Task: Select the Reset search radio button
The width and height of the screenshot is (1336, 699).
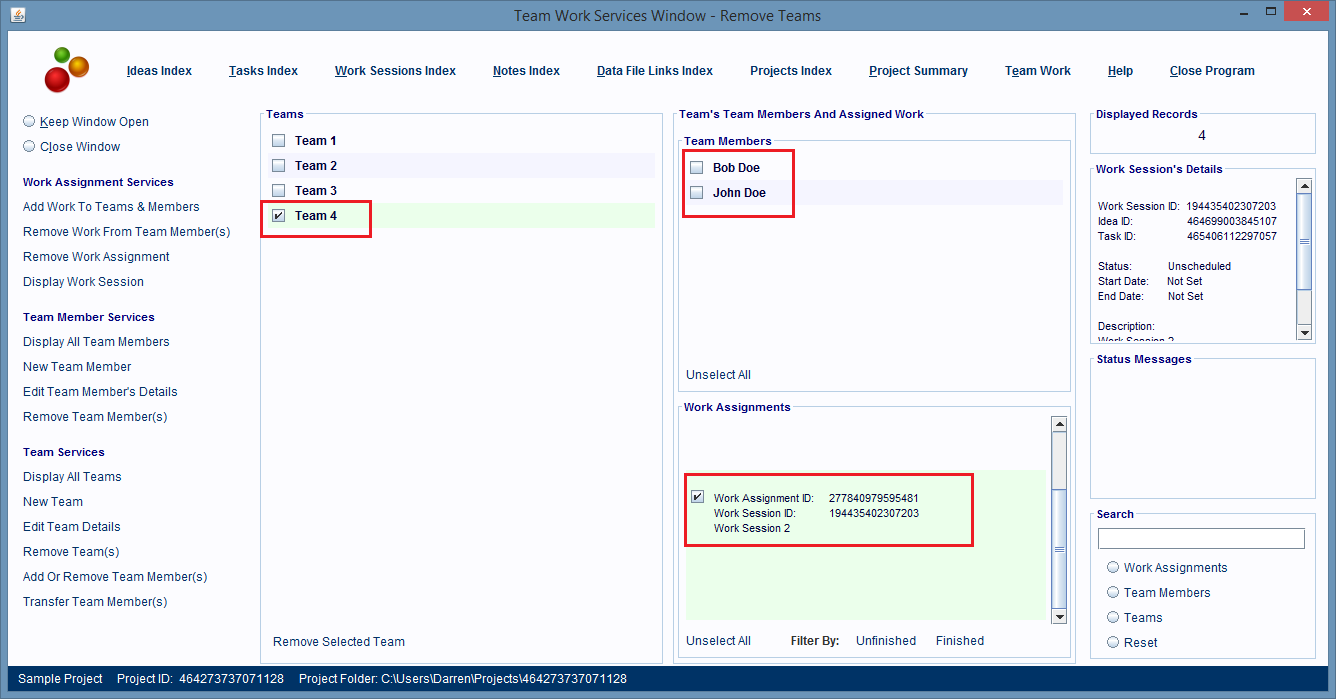Action: coord(1113,642)
